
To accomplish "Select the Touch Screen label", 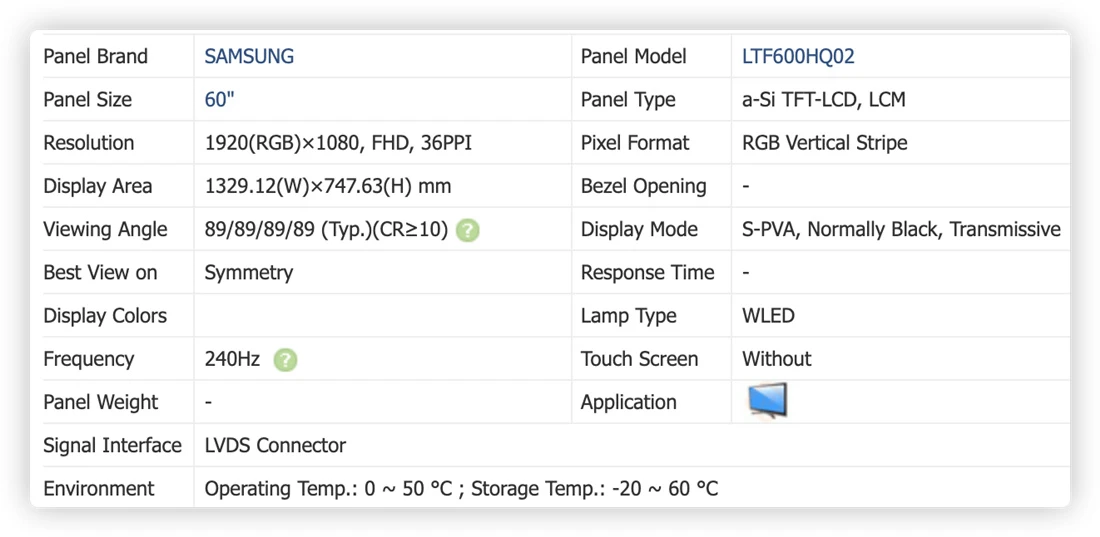I will 639,359.
